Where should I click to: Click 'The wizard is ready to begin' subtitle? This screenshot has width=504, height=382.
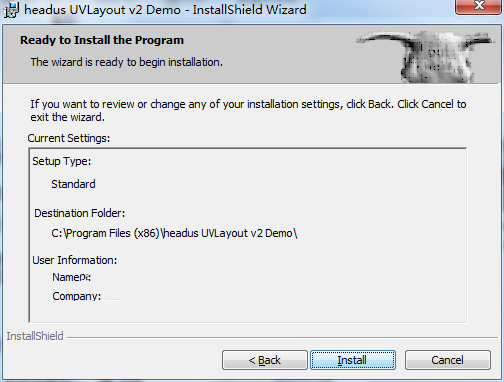coord(127,62)
